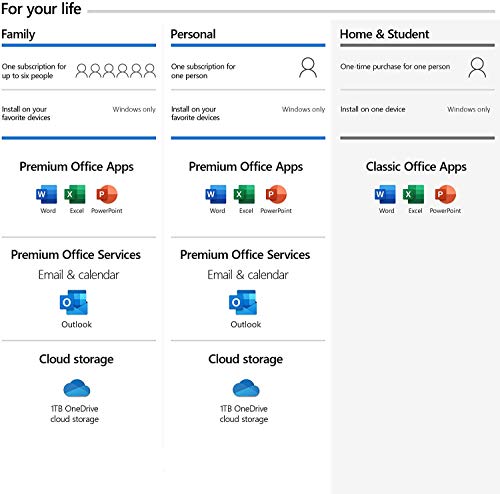Click the OneDrive cloud icon under Family

[77, 388]
